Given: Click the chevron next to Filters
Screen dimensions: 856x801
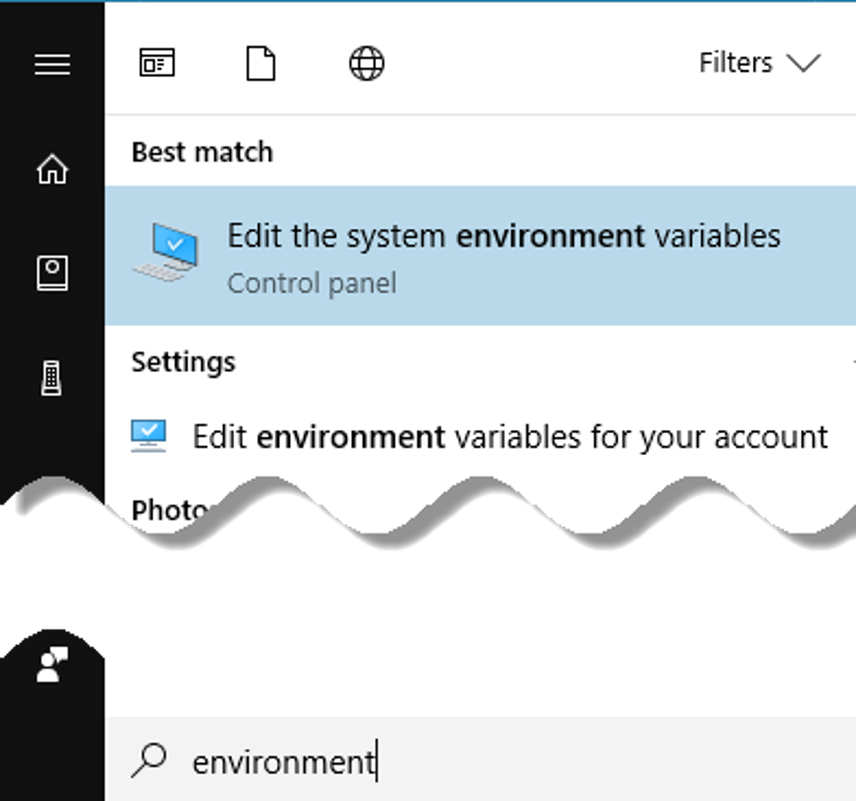Looking at the screenshot, I should coord(803,64).
